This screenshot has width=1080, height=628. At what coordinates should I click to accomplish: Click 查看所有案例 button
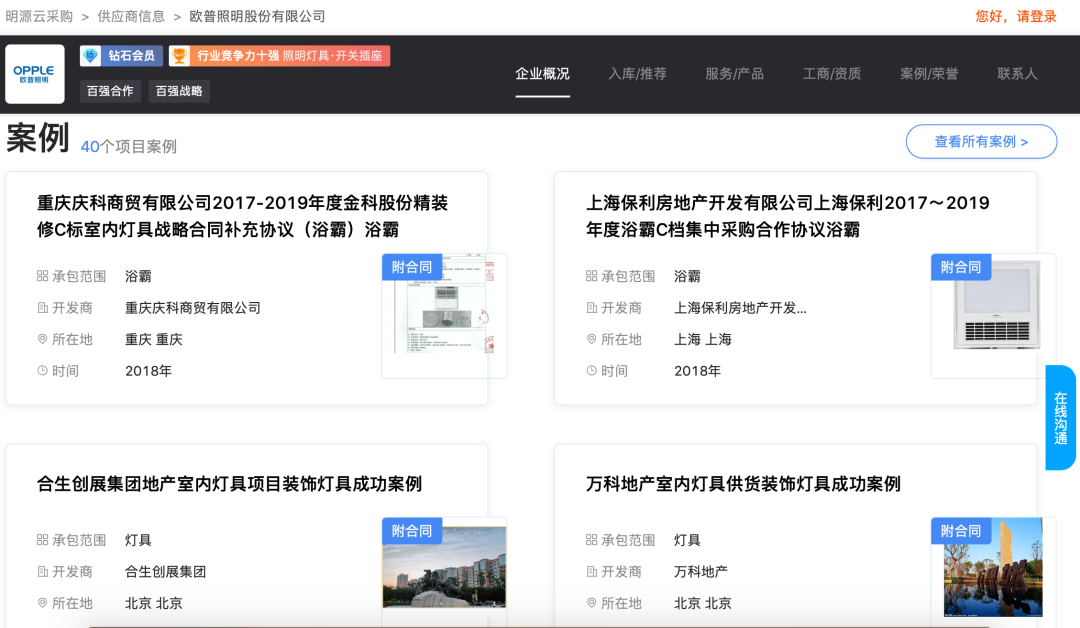981,141
